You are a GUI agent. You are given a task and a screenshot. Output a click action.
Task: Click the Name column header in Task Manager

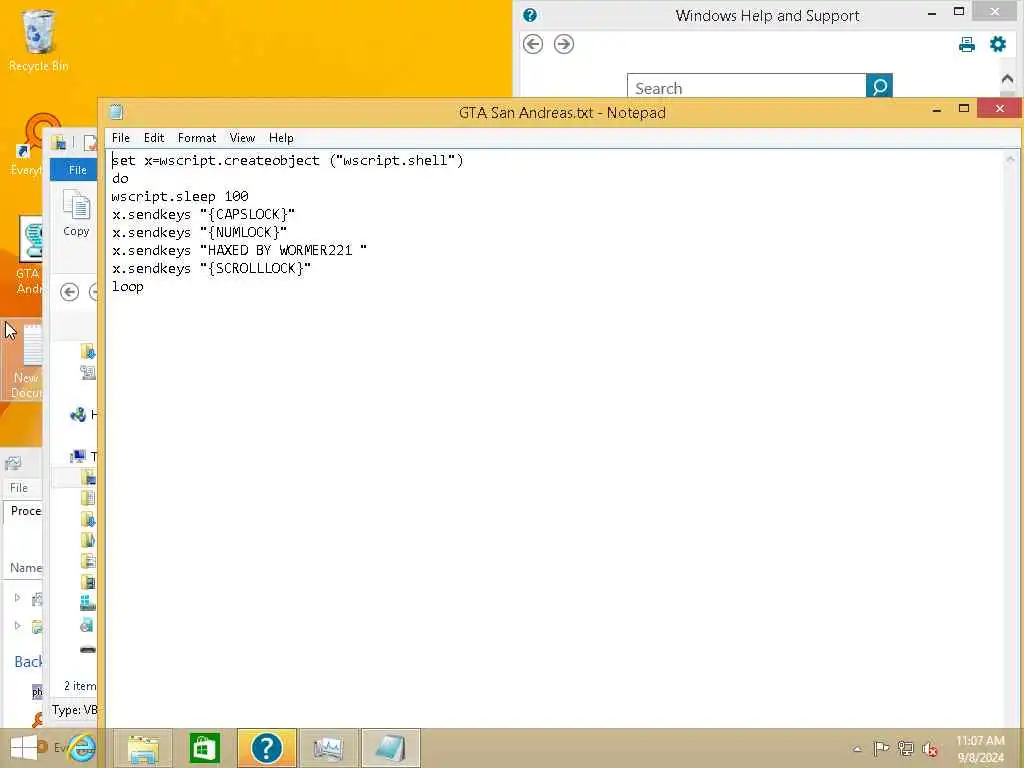26,568
